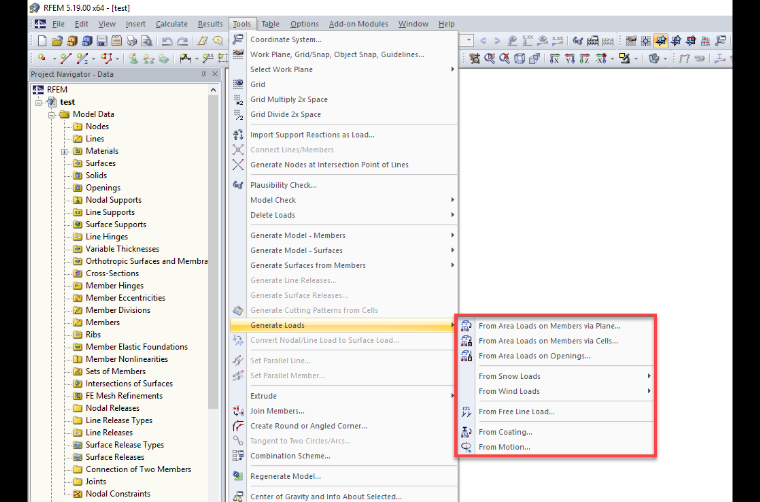The width and height of the screenshot is (760, 502).
Task: Open the Calculate menu
Action: [x=172, y=24]
